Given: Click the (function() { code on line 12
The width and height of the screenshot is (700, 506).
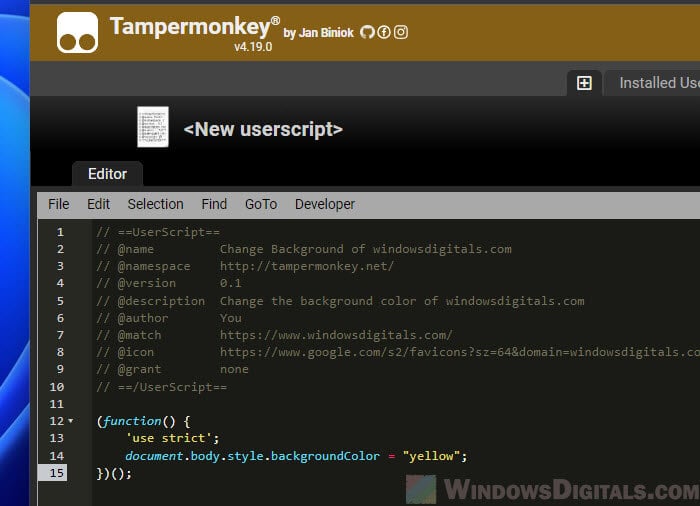Looking at the screenshot, I should pyautogui.click(x=144, y=421).
